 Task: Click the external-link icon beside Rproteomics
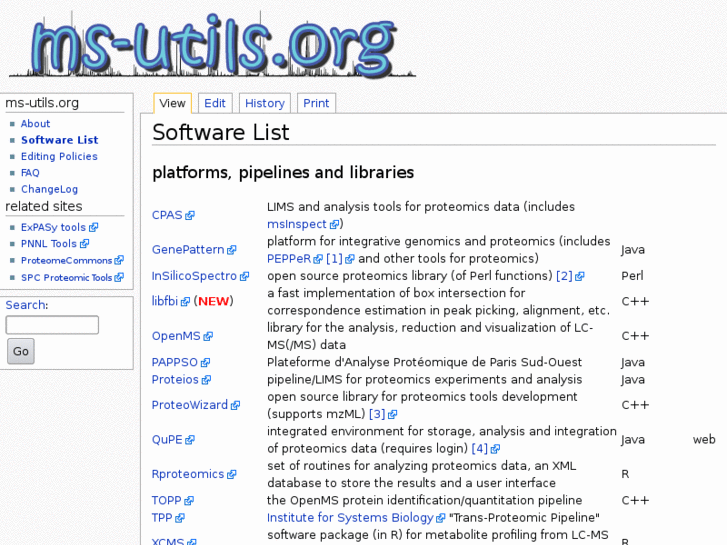[x=232, y=474]
